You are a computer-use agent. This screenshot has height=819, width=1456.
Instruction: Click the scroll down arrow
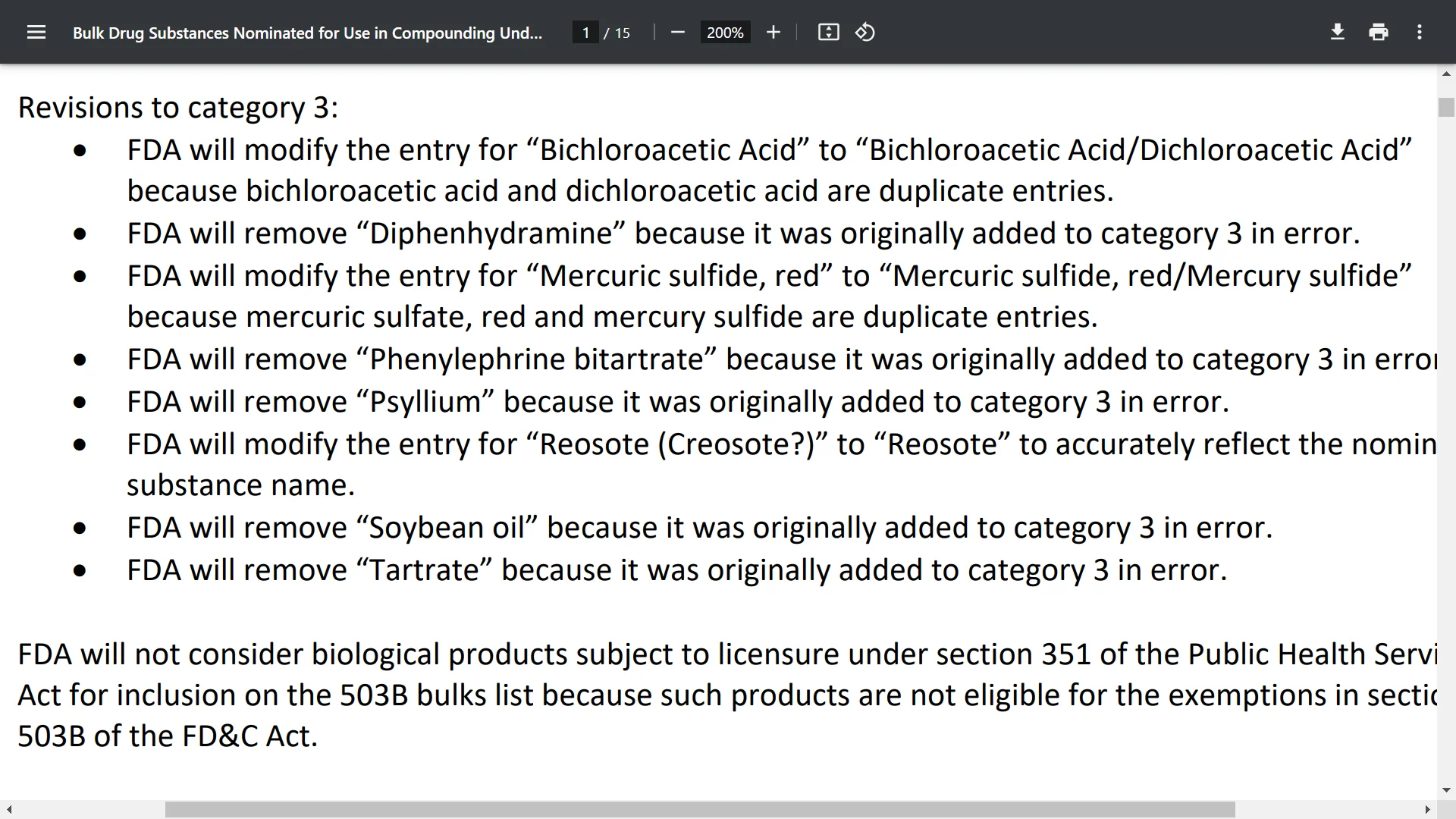[x=1446, y=790]
